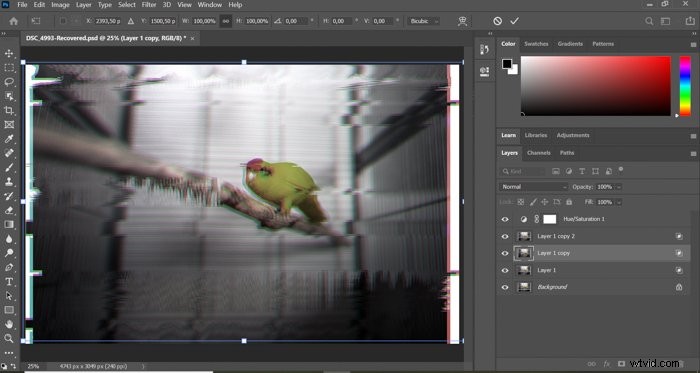Select the Crop tool
700x373 pixels.
coord(9,111)
